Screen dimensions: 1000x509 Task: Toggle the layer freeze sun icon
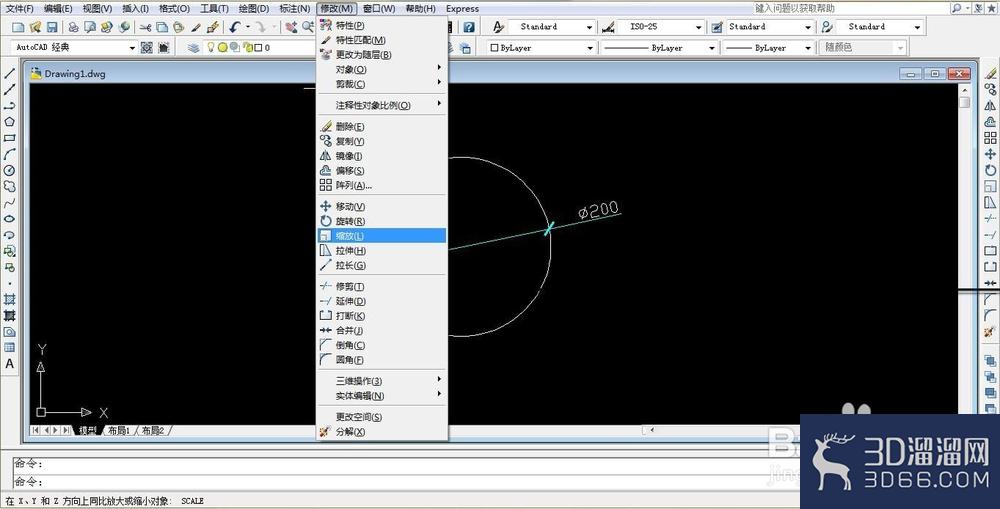click(223, 47)
